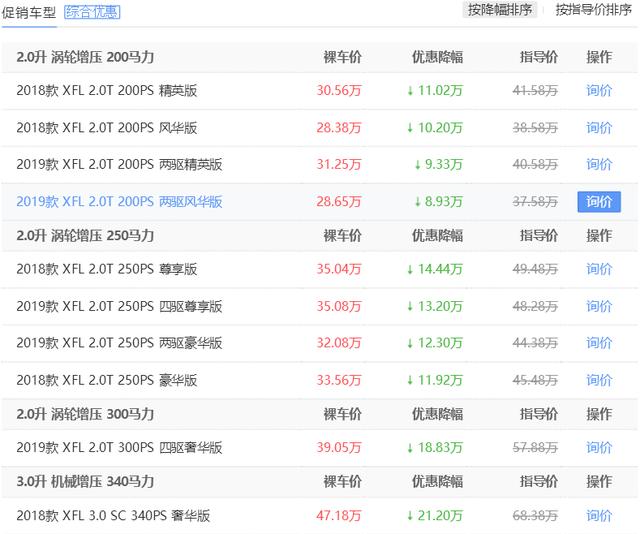Click the 2.0升 涡轮增压 300马力 group header

85,414
